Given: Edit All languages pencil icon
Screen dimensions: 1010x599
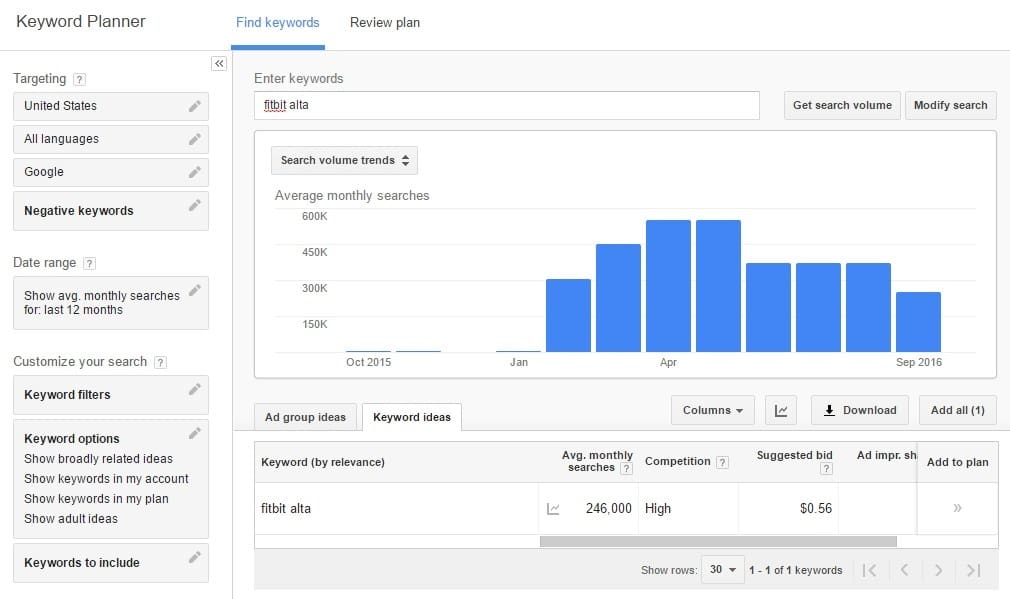Looking at the screenshot, I should click(x=195, y=139).
